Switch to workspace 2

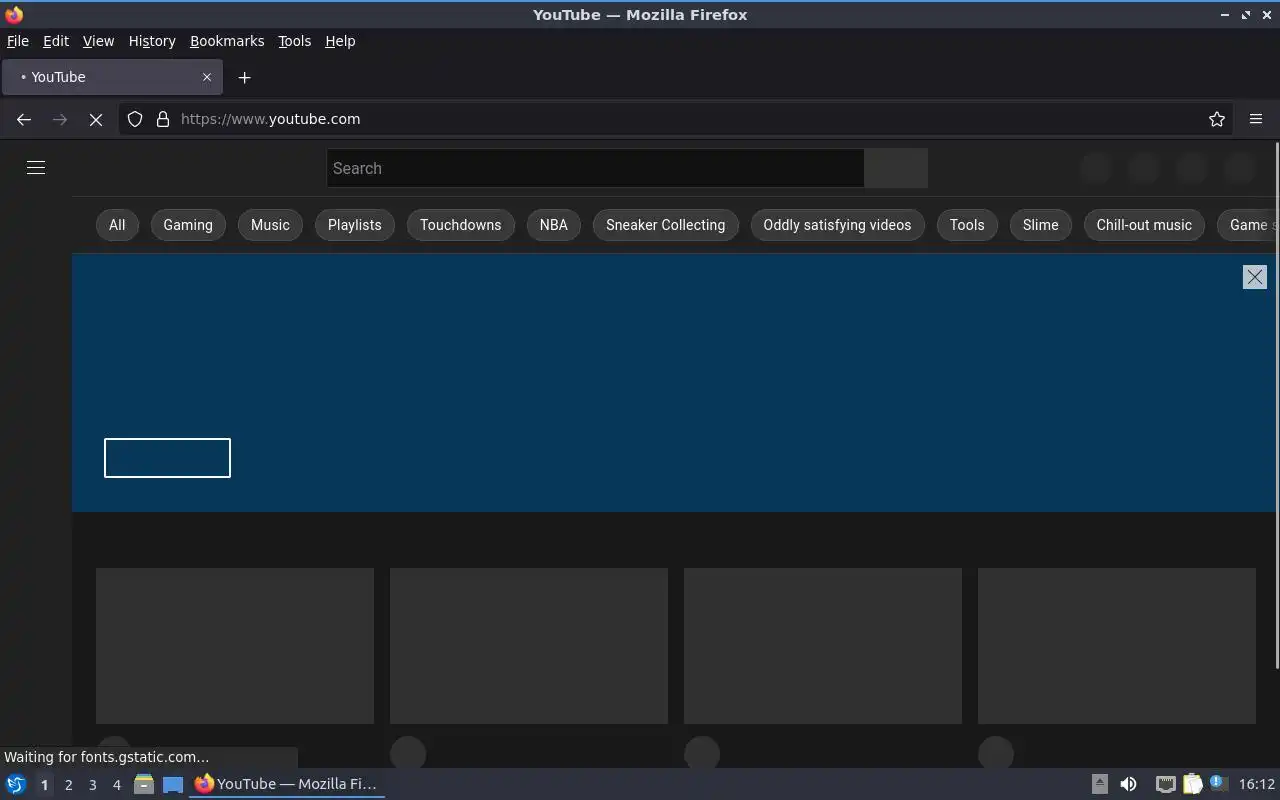(x=68, y=785)
